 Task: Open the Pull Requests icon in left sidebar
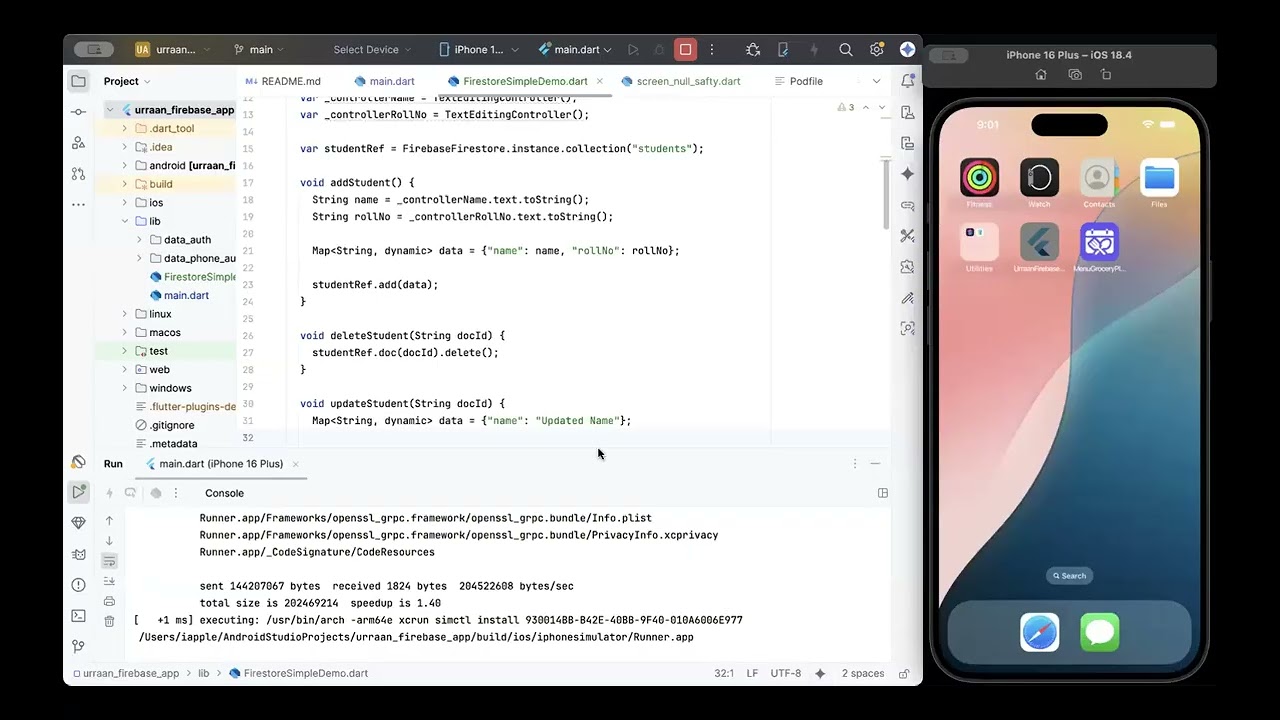78,173
